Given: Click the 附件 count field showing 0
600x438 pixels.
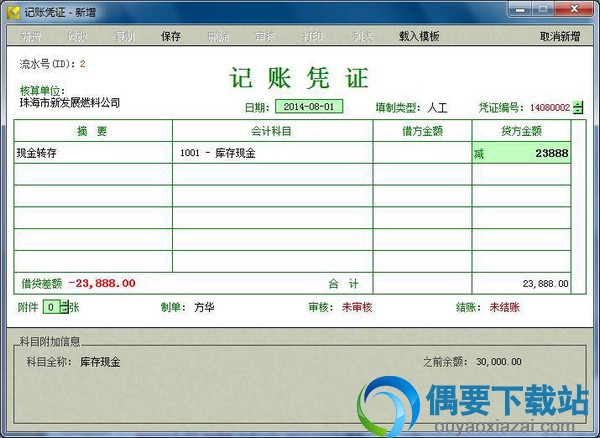Looking at the screenshot, I should 51,307.
